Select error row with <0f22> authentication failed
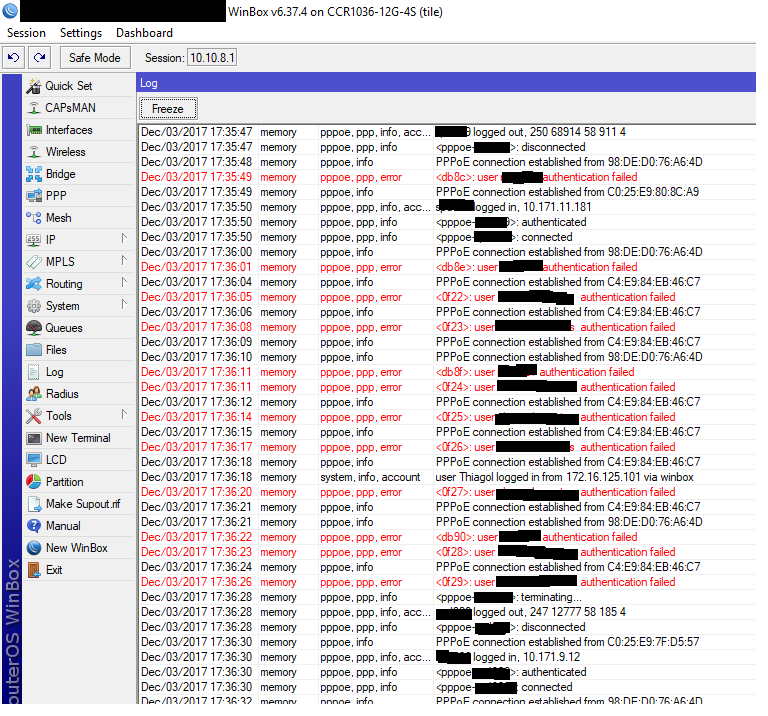 pyautogui.click(x=448, y=297)
